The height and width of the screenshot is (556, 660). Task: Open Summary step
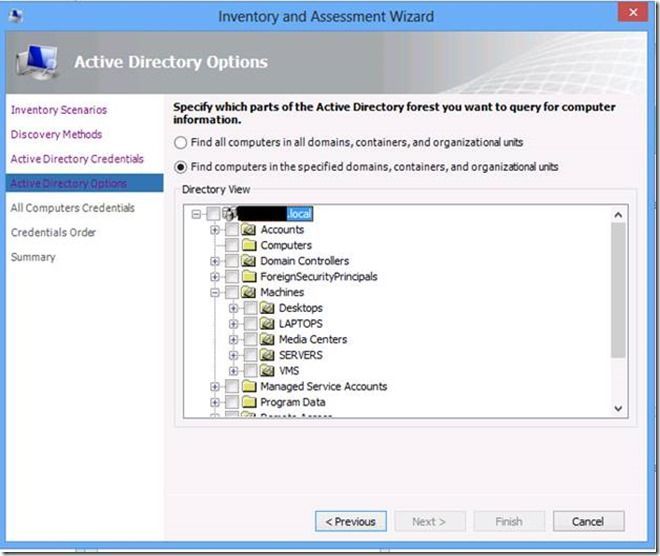[33, 257]
